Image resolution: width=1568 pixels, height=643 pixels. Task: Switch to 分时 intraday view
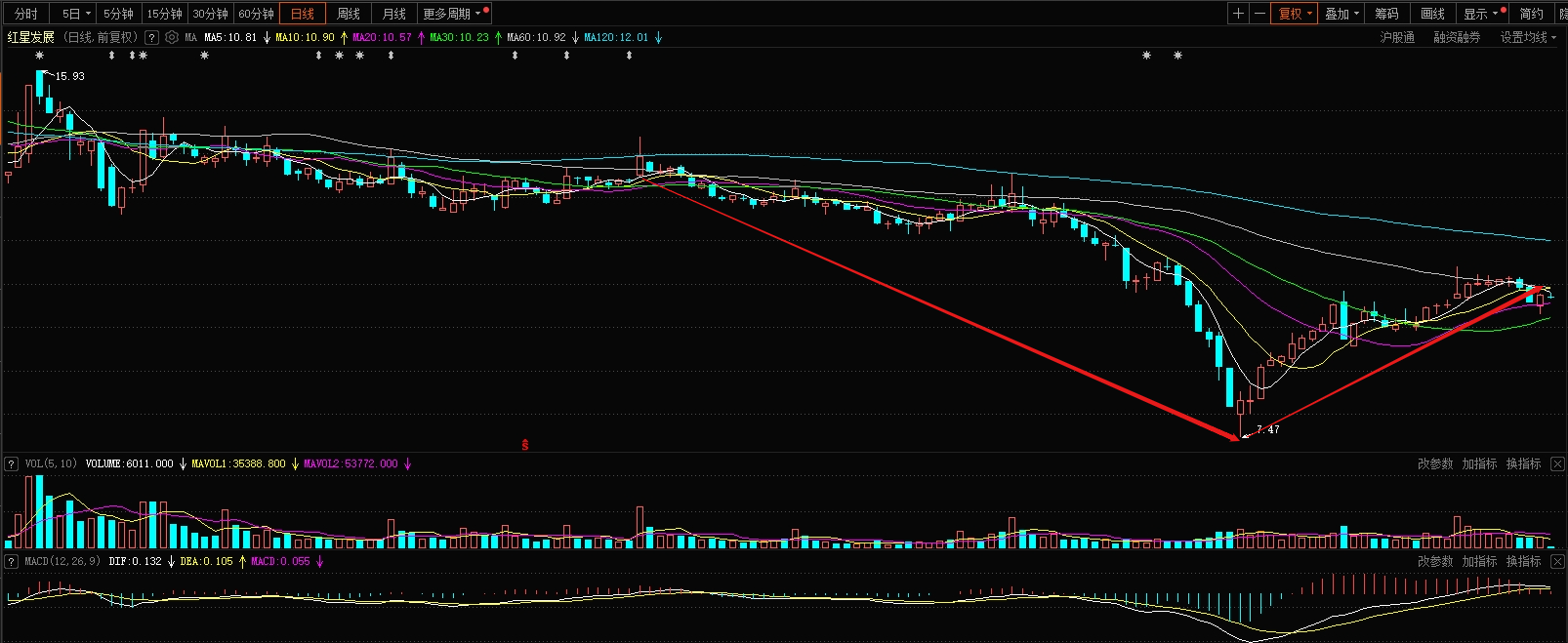(x=25, y=14)
